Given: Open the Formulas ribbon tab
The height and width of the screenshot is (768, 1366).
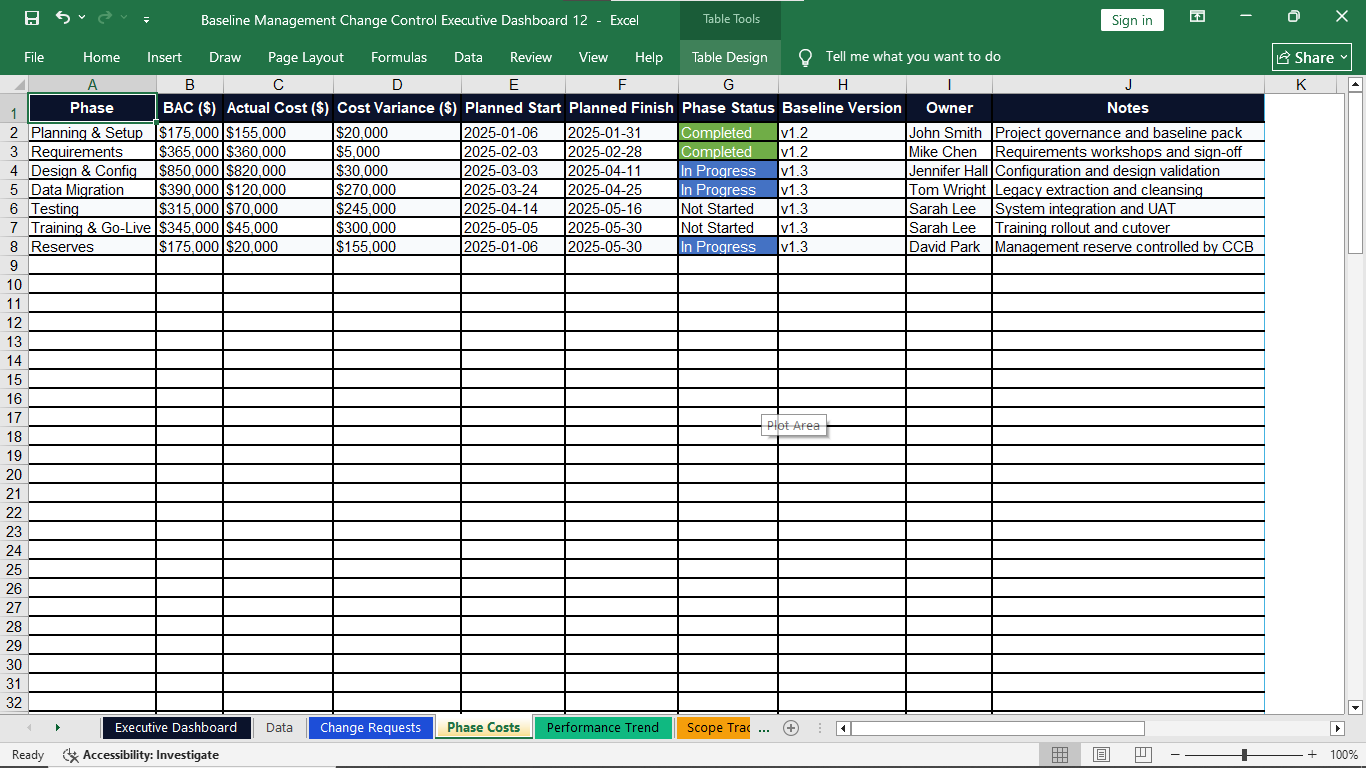Looking at the screenshot, I should click(399, 57).
